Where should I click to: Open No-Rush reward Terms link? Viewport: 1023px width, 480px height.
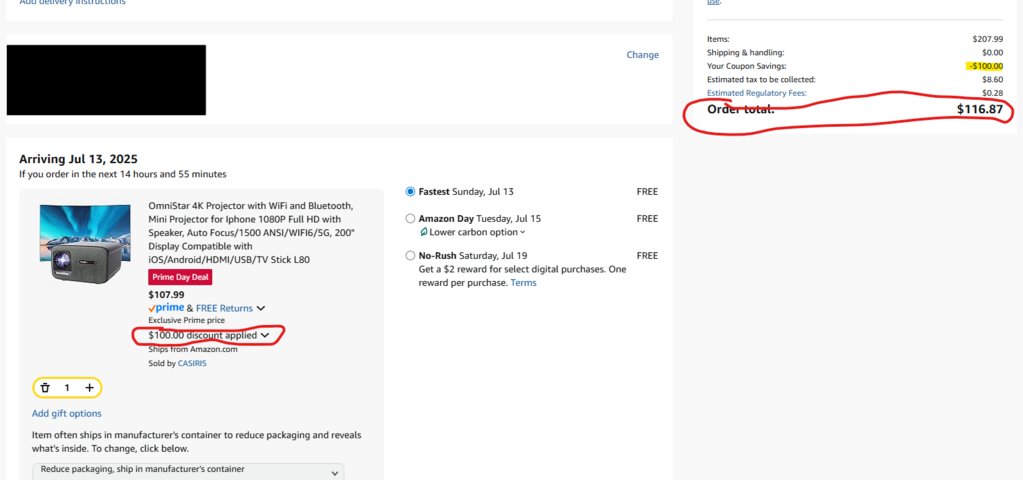[x=523, y=283]
